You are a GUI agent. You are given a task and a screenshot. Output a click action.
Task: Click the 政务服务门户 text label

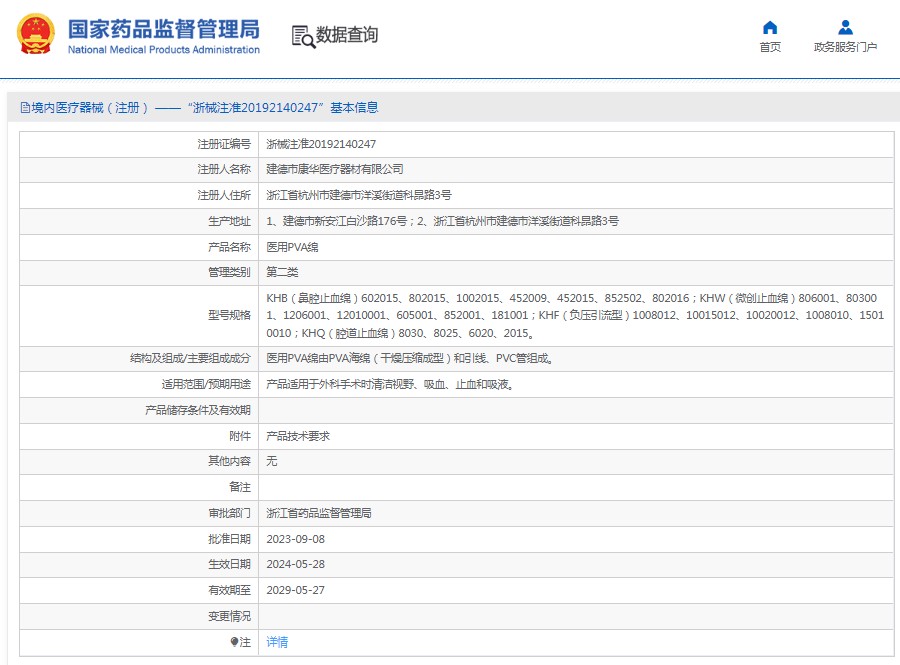pos(845,47)
